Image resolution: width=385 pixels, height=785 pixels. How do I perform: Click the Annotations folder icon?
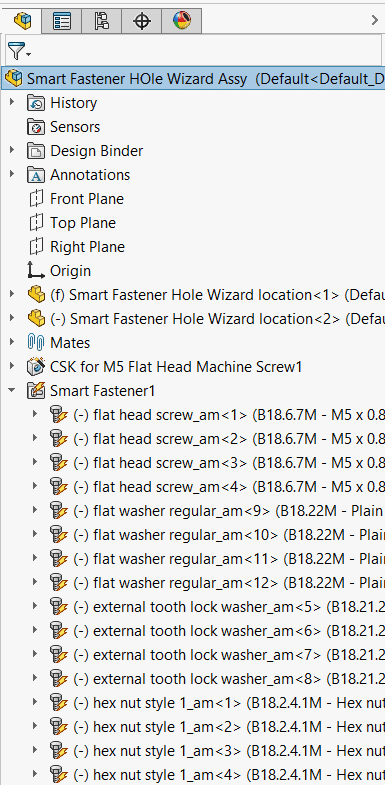click(36, 175)
